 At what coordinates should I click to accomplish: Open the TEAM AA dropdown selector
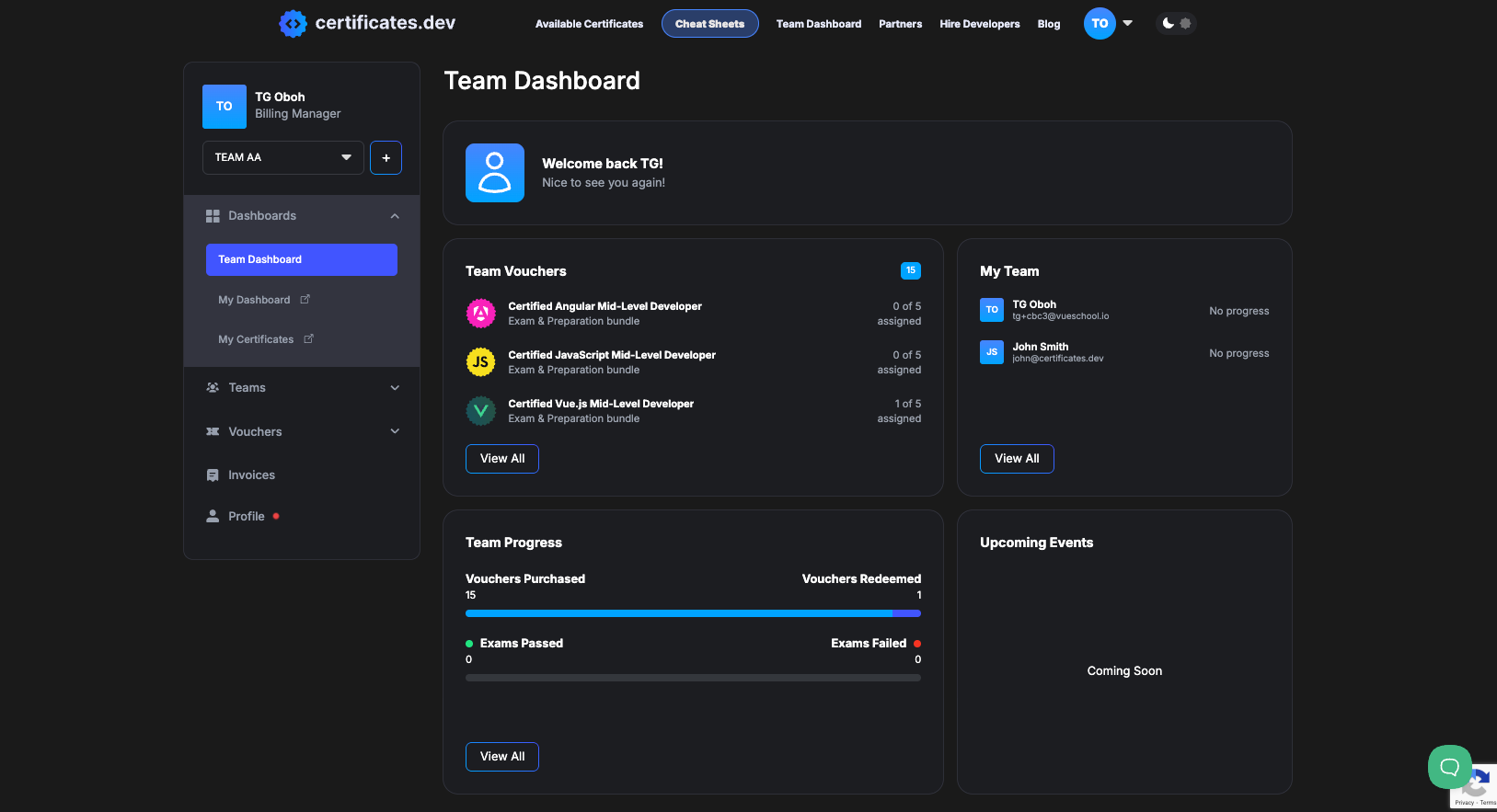(x=282, y=157)
